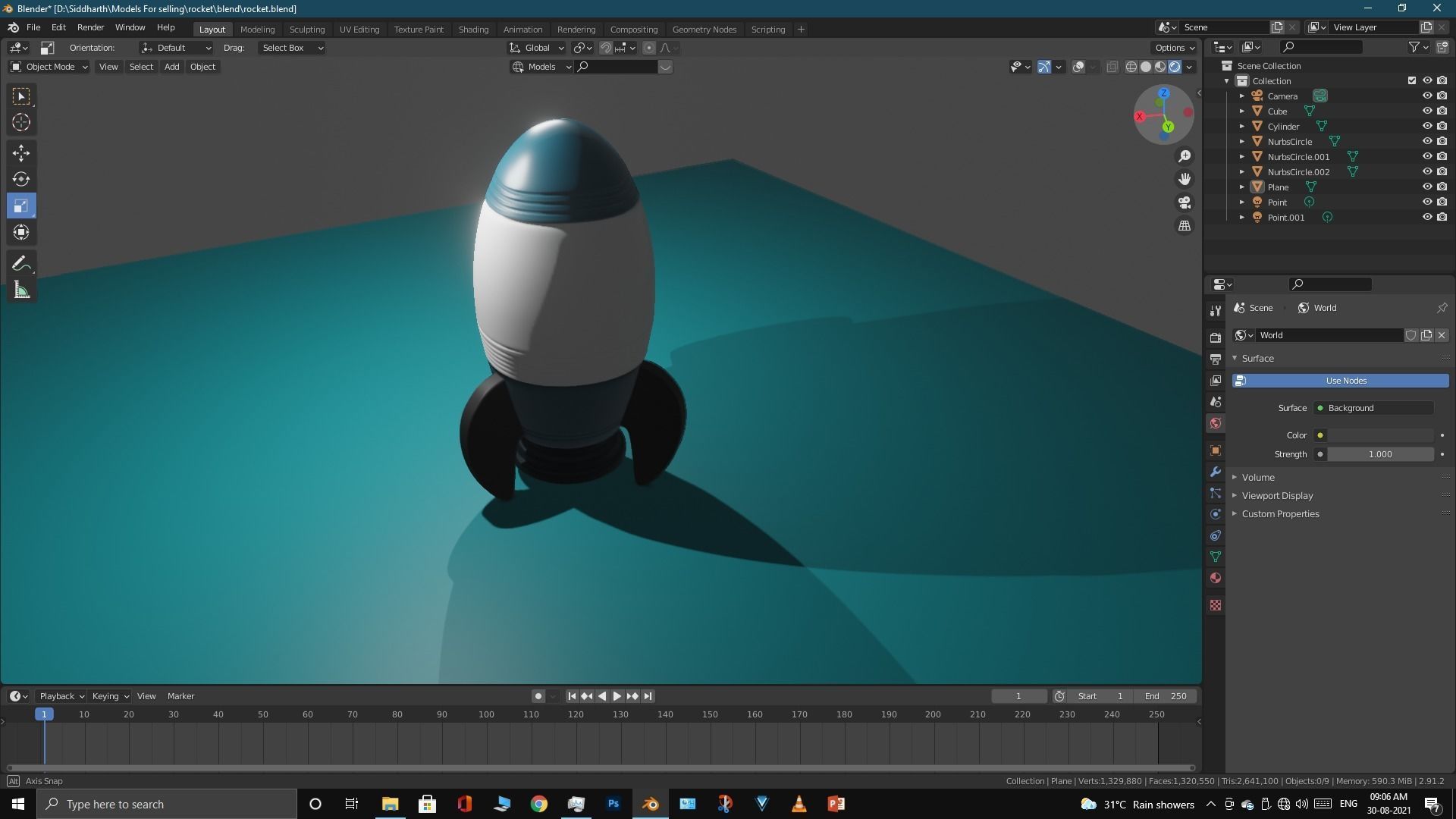Image resolution: width=1456 pixels, height=819 pixels.
Task: Select the Move tool in toolbar
Action: (21, 152)
